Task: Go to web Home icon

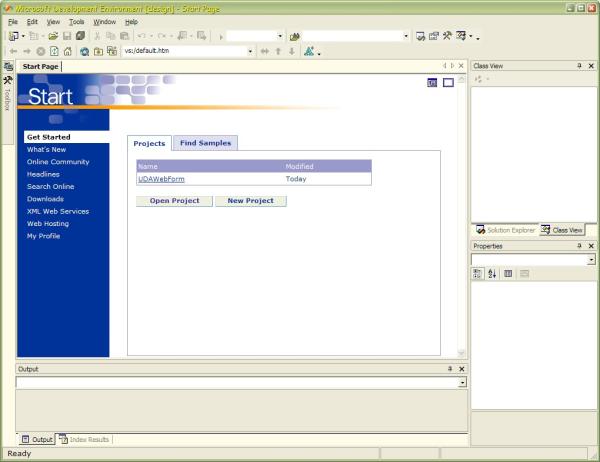Action: [x=68, y=51]
